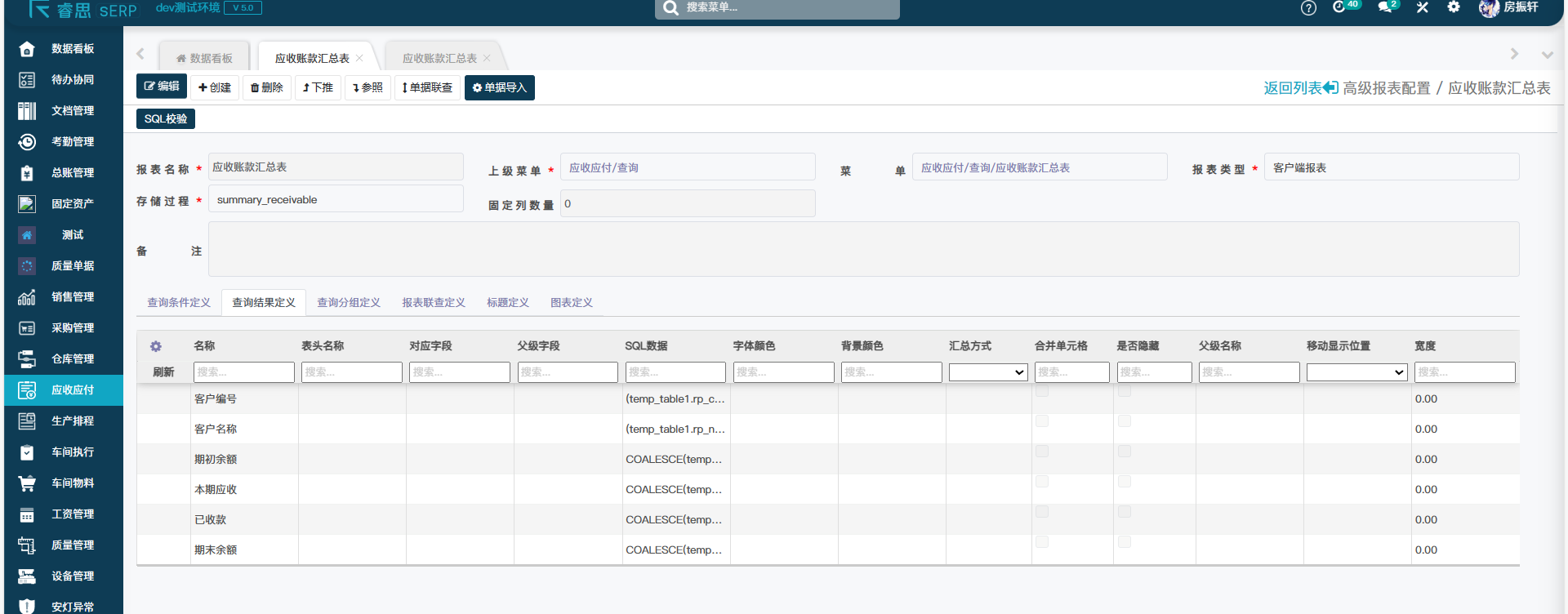Switch to the 图表定义 tab
The image size is (1568, 614).
coord(572,303)
